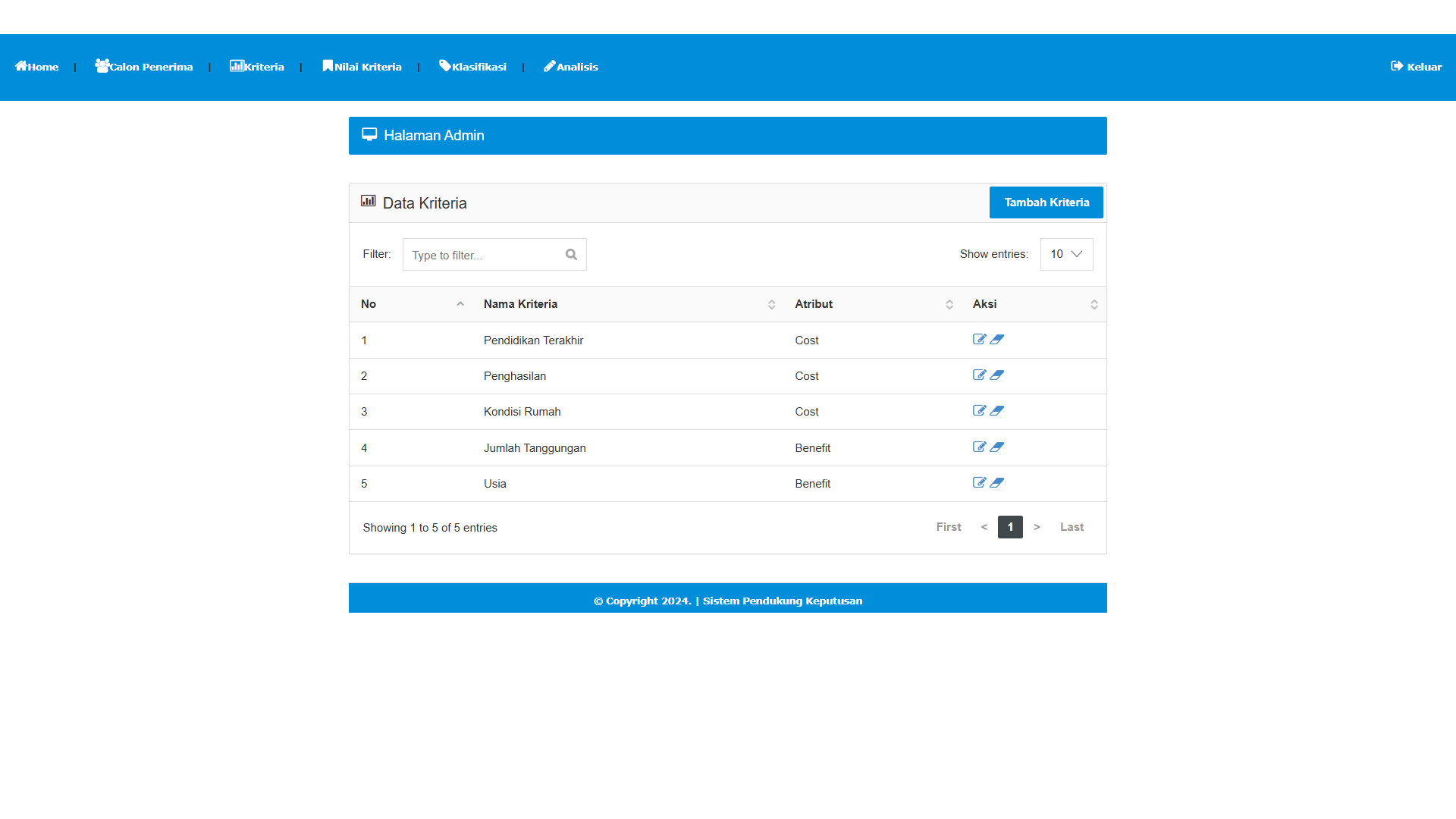
Task: Go to First page of entries
Action: (949, 527)
